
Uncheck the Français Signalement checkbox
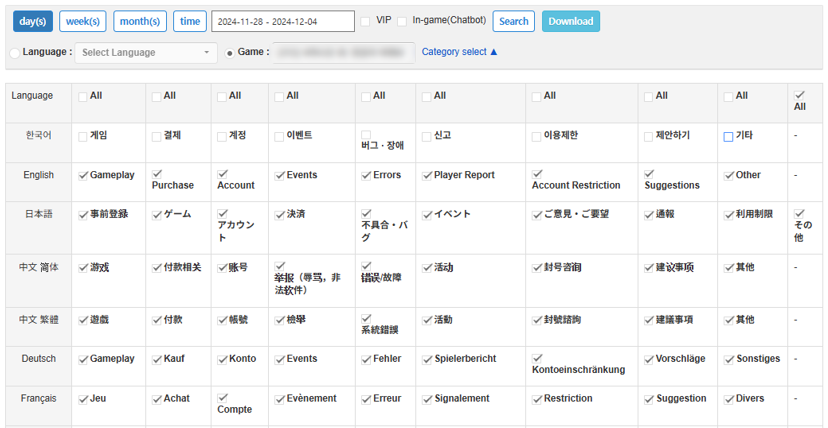[x=428, y=399]
